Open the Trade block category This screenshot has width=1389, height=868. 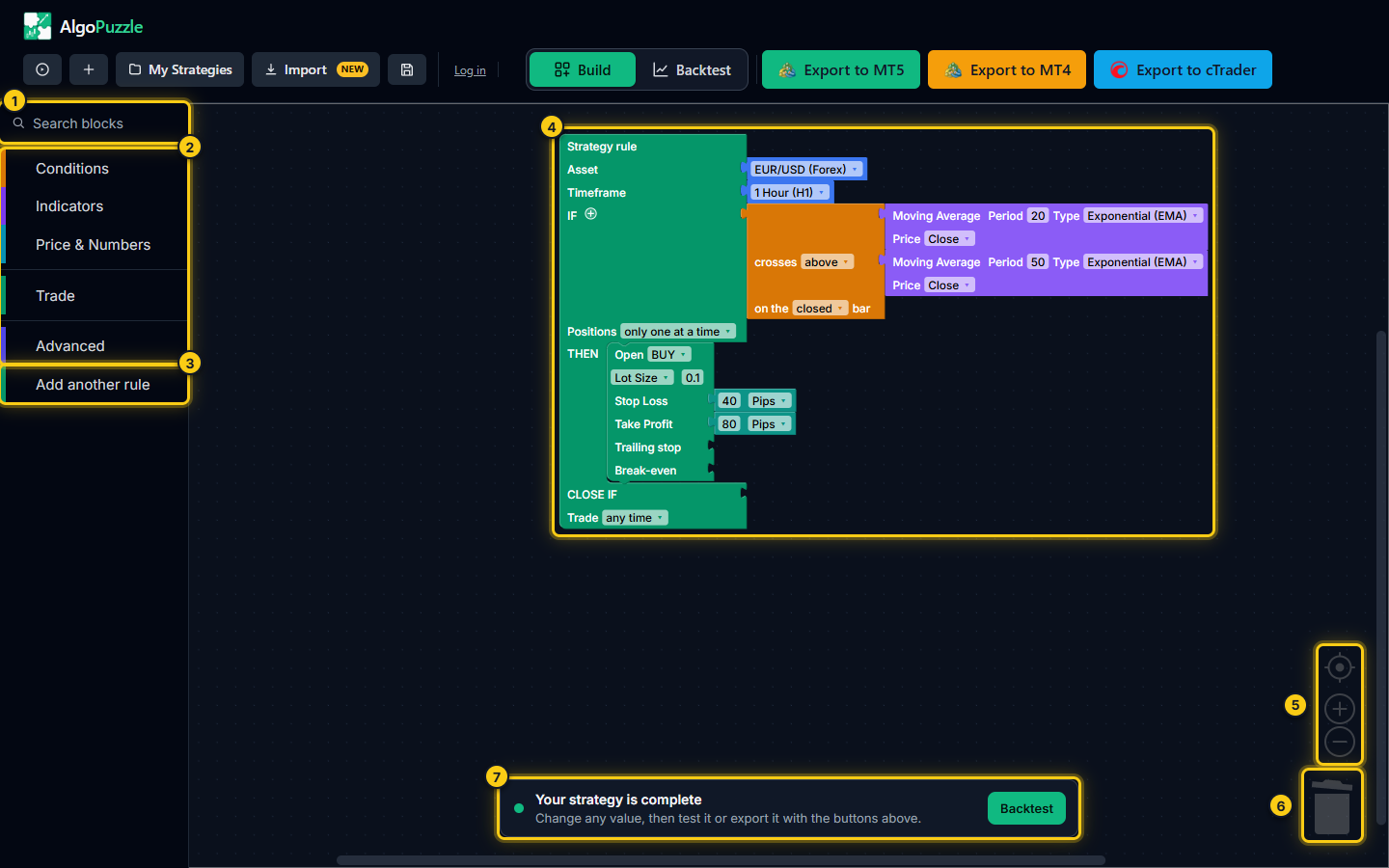(95, 296)
